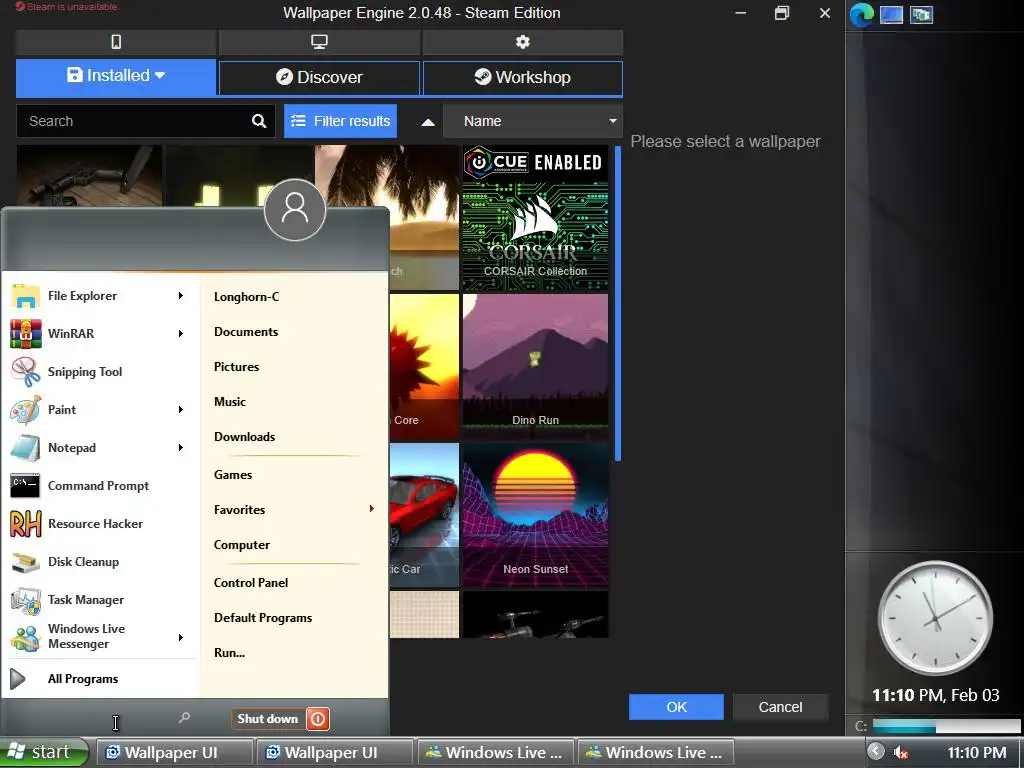Expand Paint submenu arrow
Viewport: 1024px width, 768px height.
pos(181,409)
